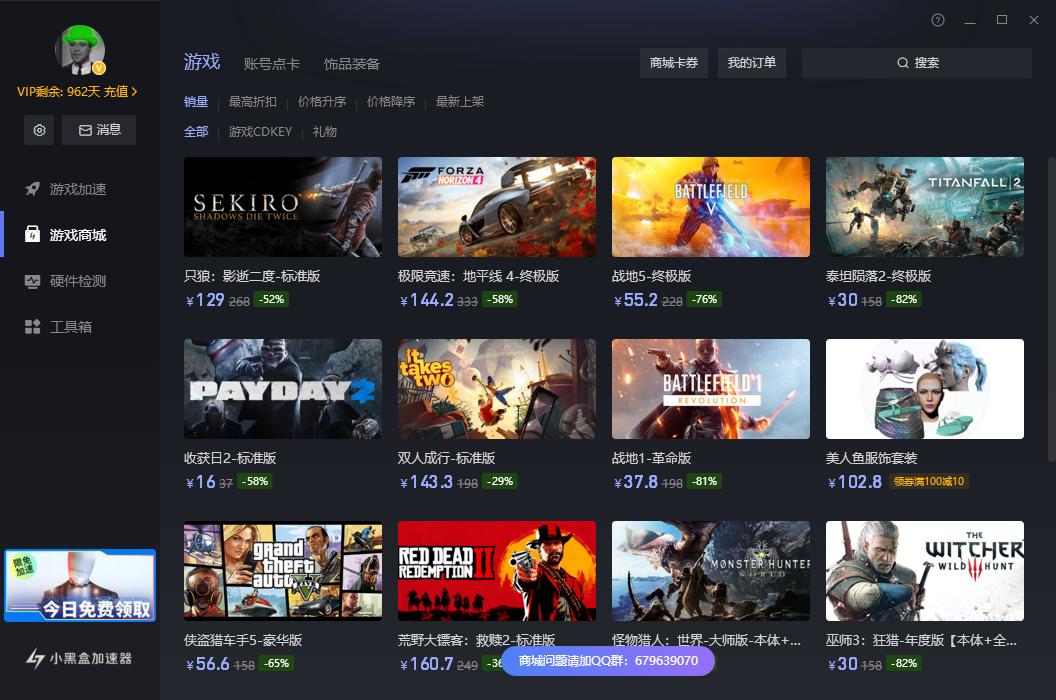The height and width of the screenshot is (700, 1056).
Task: Switch to 账号点卡 tab
Action: click(x=271, y=64)
